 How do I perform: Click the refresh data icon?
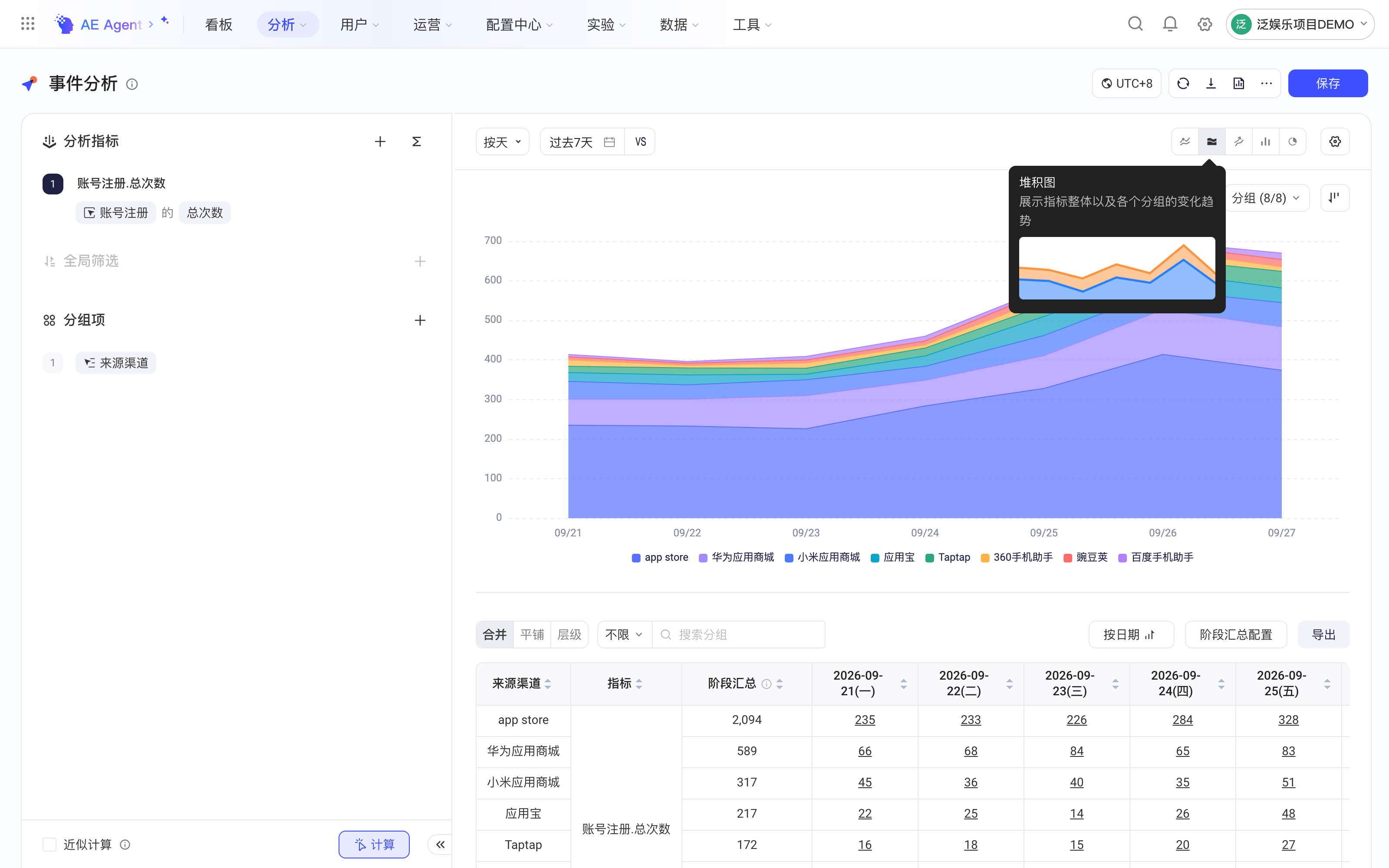[1183, 84]
